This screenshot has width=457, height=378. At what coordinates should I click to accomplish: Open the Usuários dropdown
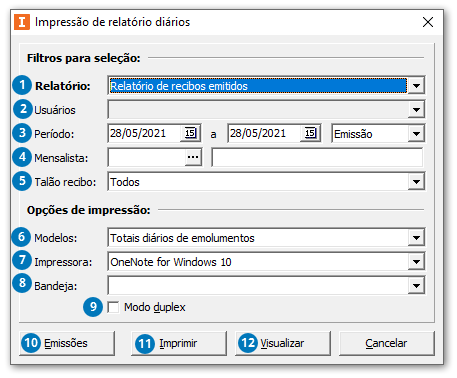[416, 110]
